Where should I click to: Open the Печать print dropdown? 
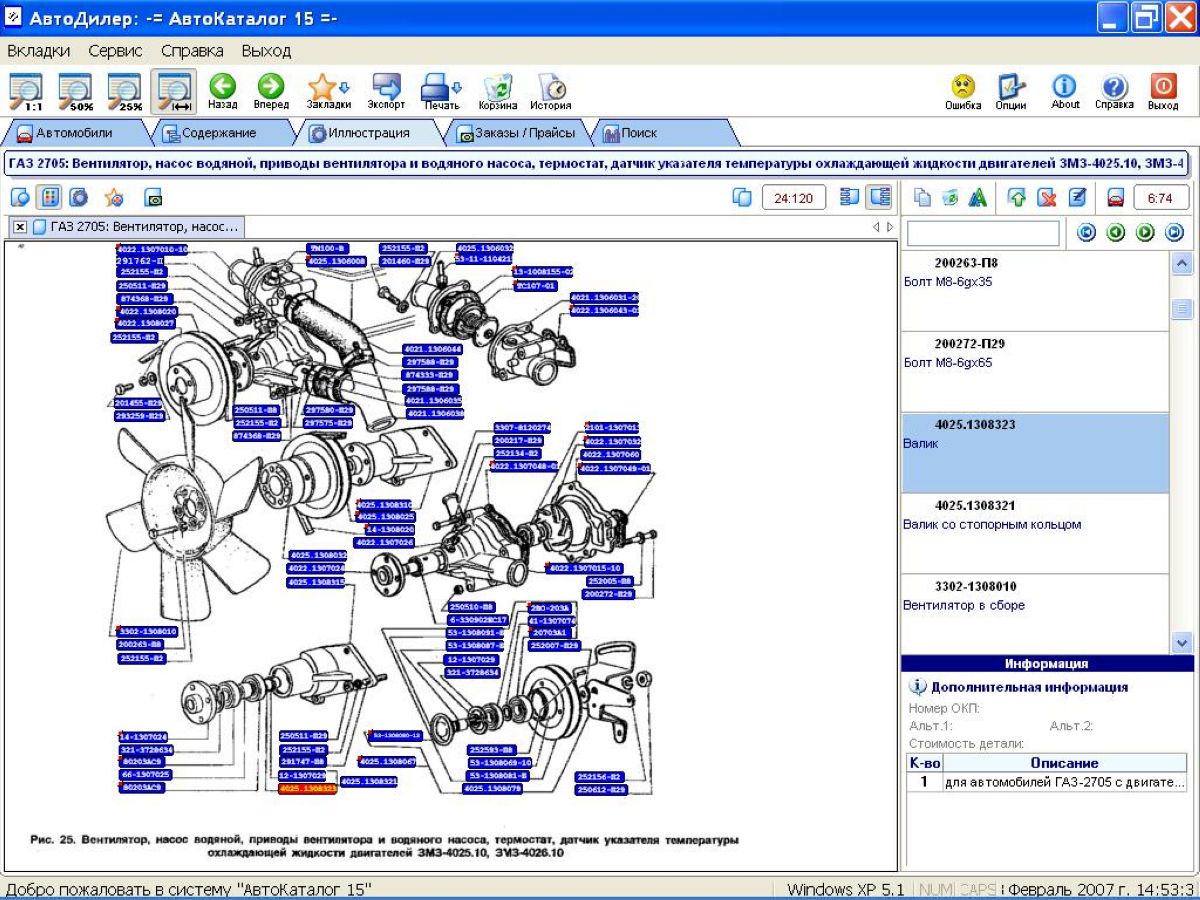click(441, 91)
